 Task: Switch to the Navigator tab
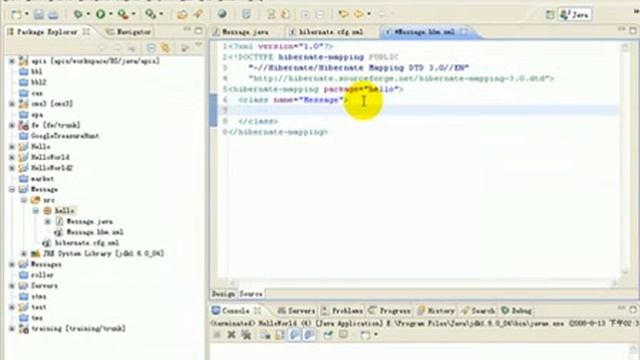(x=128, y=32)
